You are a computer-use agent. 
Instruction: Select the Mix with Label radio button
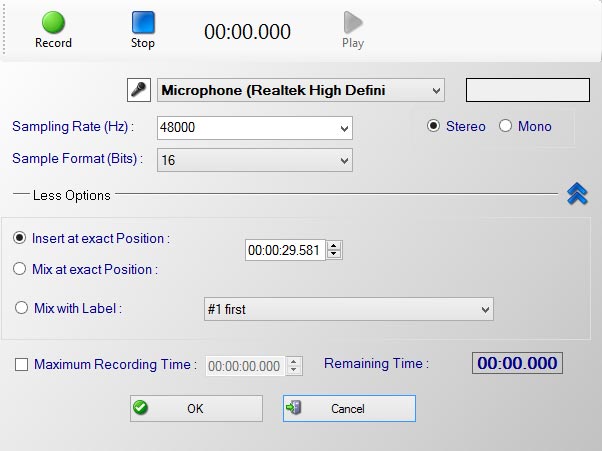coord(22,308)
